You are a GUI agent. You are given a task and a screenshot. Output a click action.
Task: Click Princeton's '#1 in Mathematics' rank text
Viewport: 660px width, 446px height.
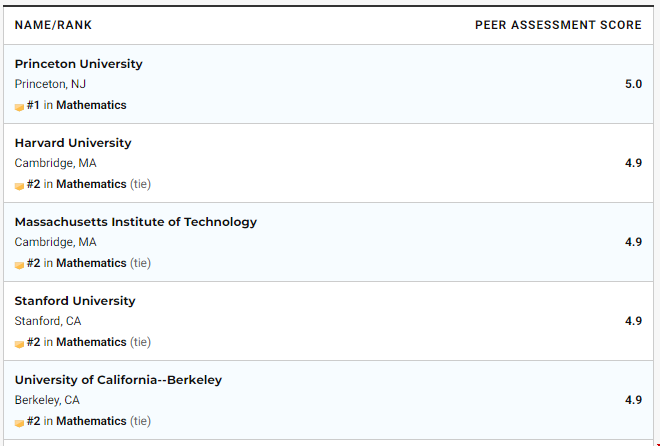(77, 105)
